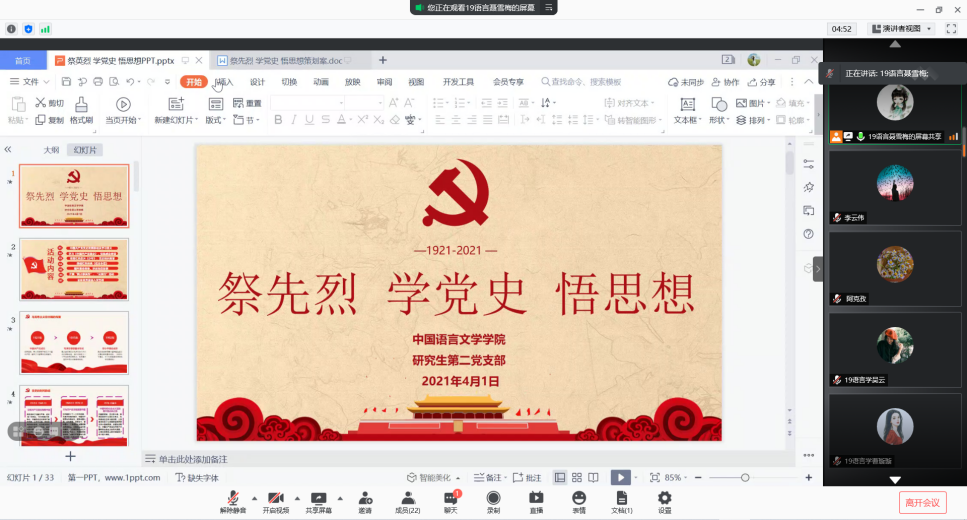Select slide 2 thumbnail (活动内容)
The width and height of the screenshot is (967, 520).
(74, 270)
